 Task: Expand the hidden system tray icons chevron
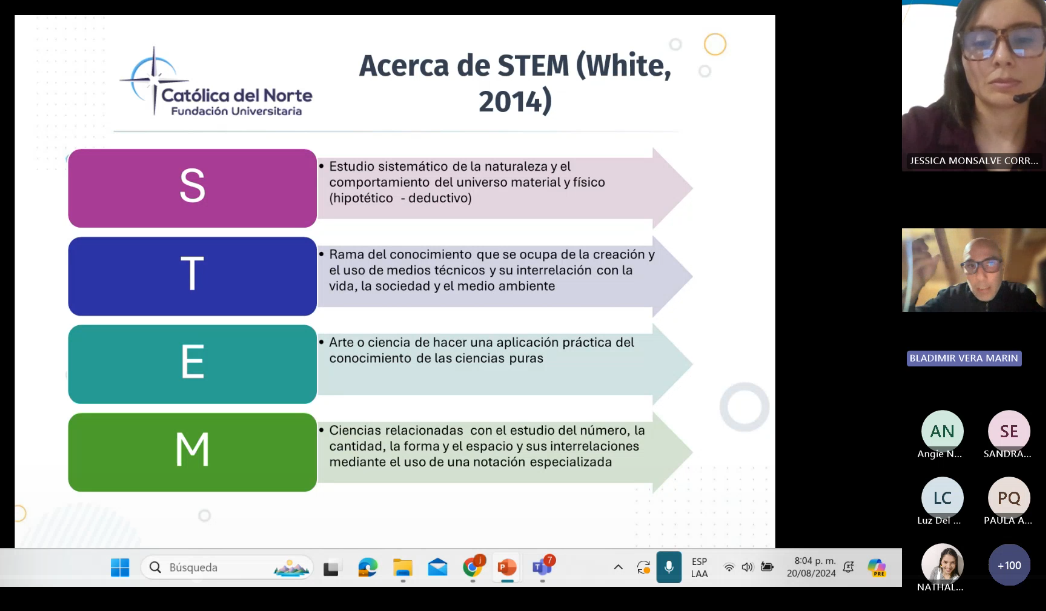coord(618,567)
